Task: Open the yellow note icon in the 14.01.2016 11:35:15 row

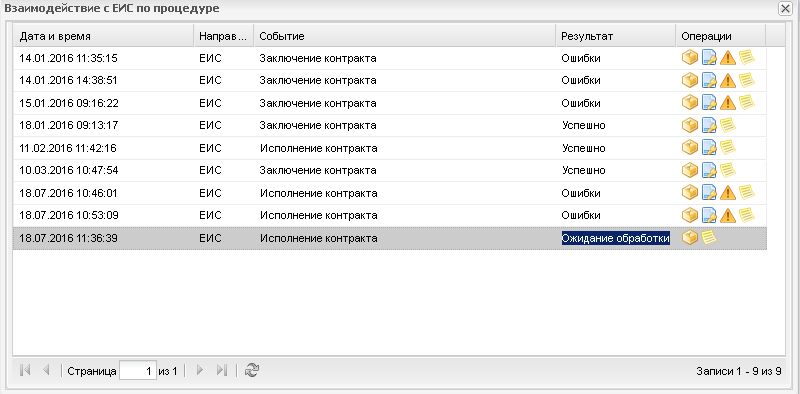Action: point(746,57)
